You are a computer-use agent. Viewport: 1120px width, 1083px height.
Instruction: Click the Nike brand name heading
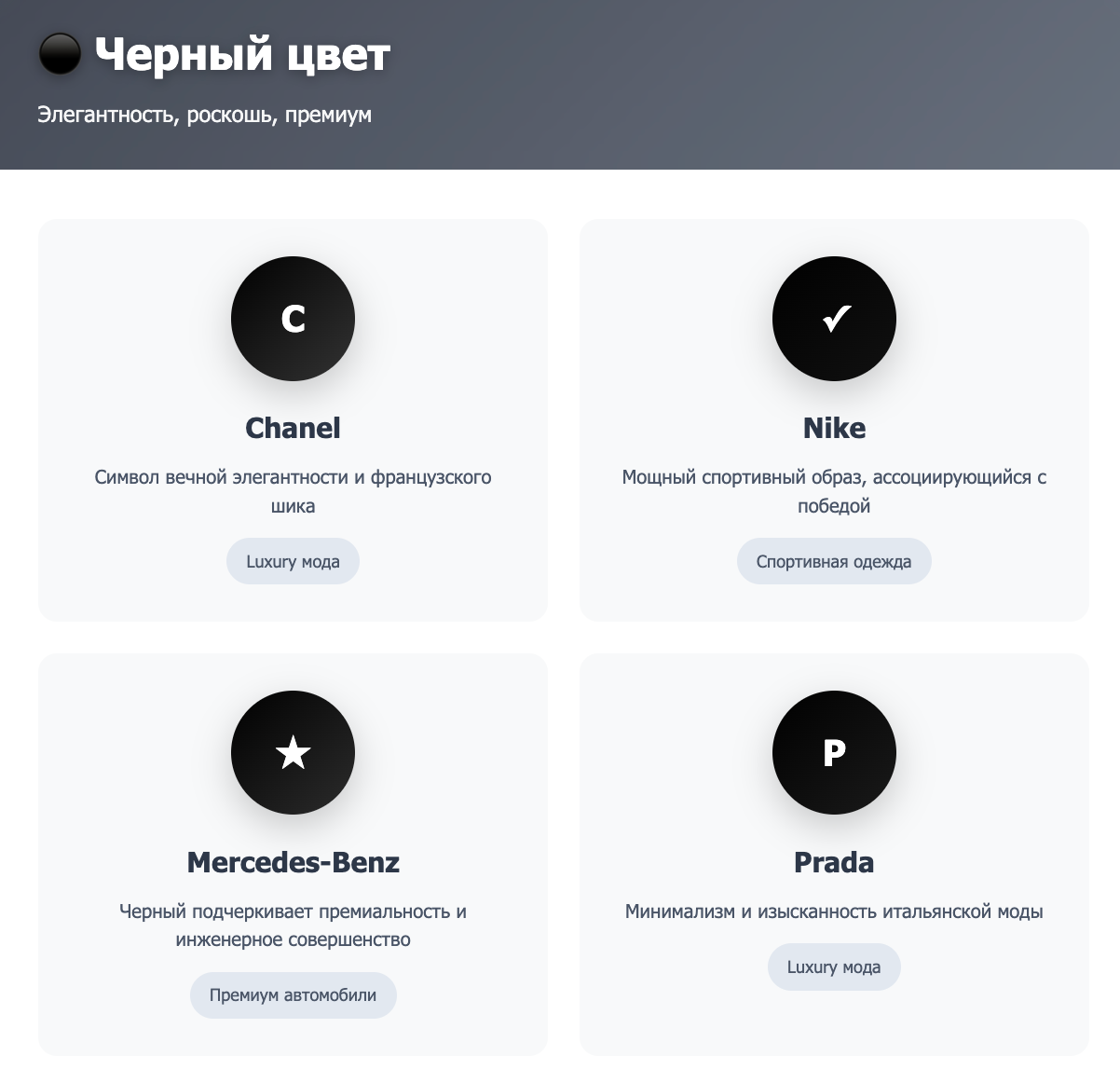pyautogui.click(x=834, y=428)
